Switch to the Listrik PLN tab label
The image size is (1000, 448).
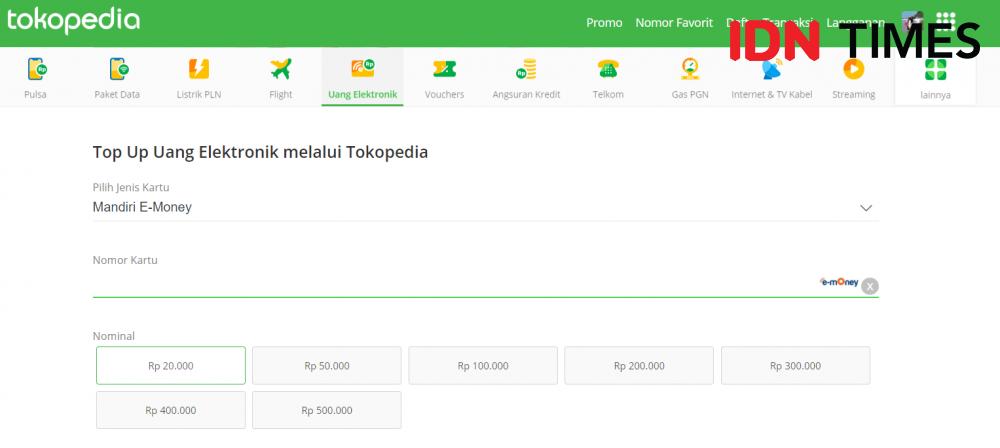tap(199, 94)
